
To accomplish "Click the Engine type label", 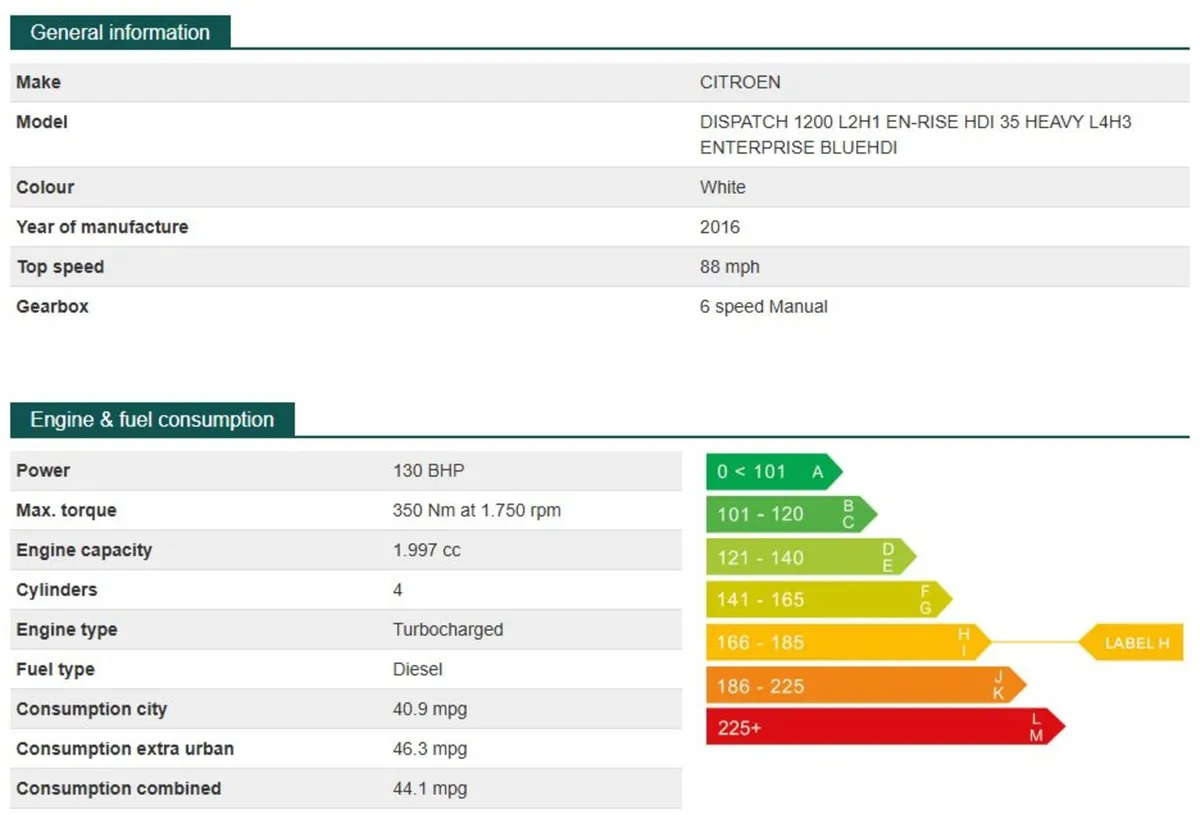I will tap(66, 630).
